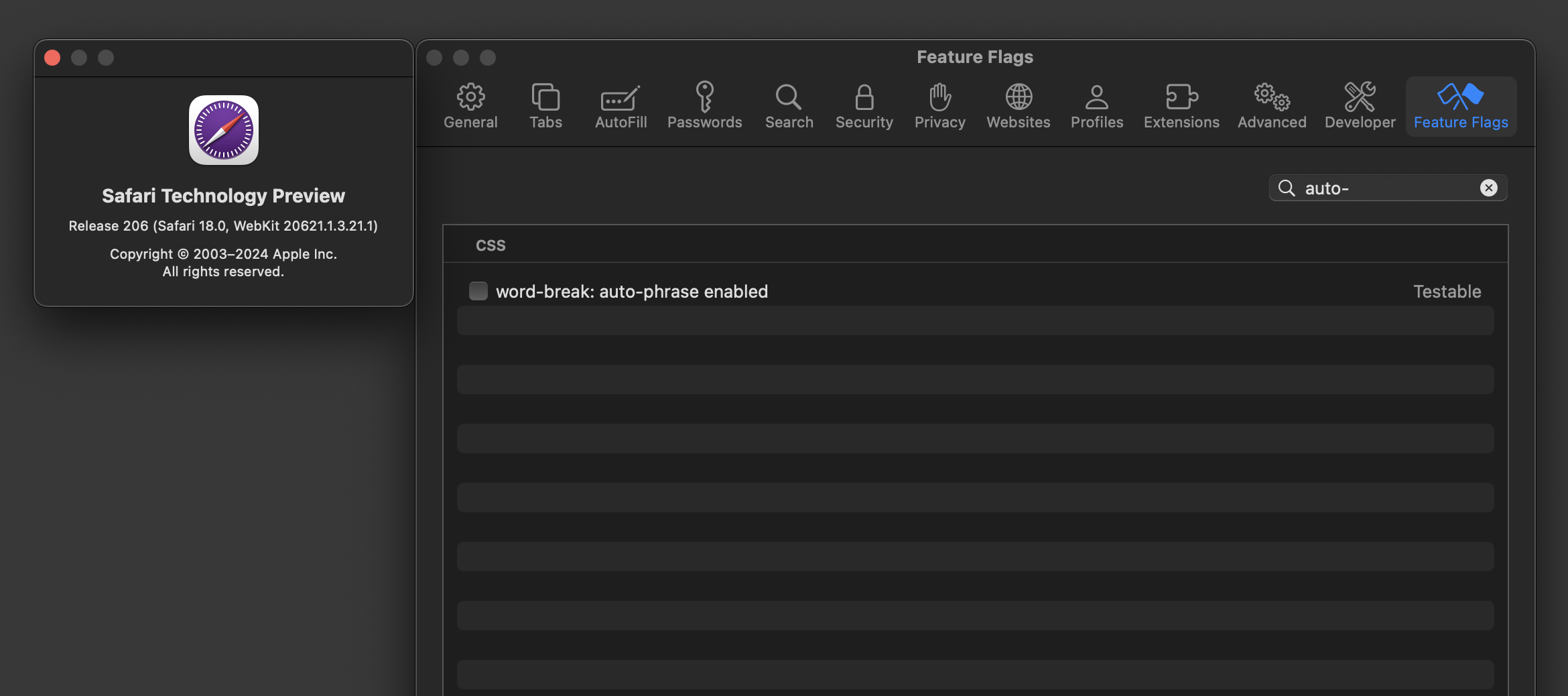Click the magnifying glass in search field
This screenshot has height=696, width=1568.
tap(1286, 188)
